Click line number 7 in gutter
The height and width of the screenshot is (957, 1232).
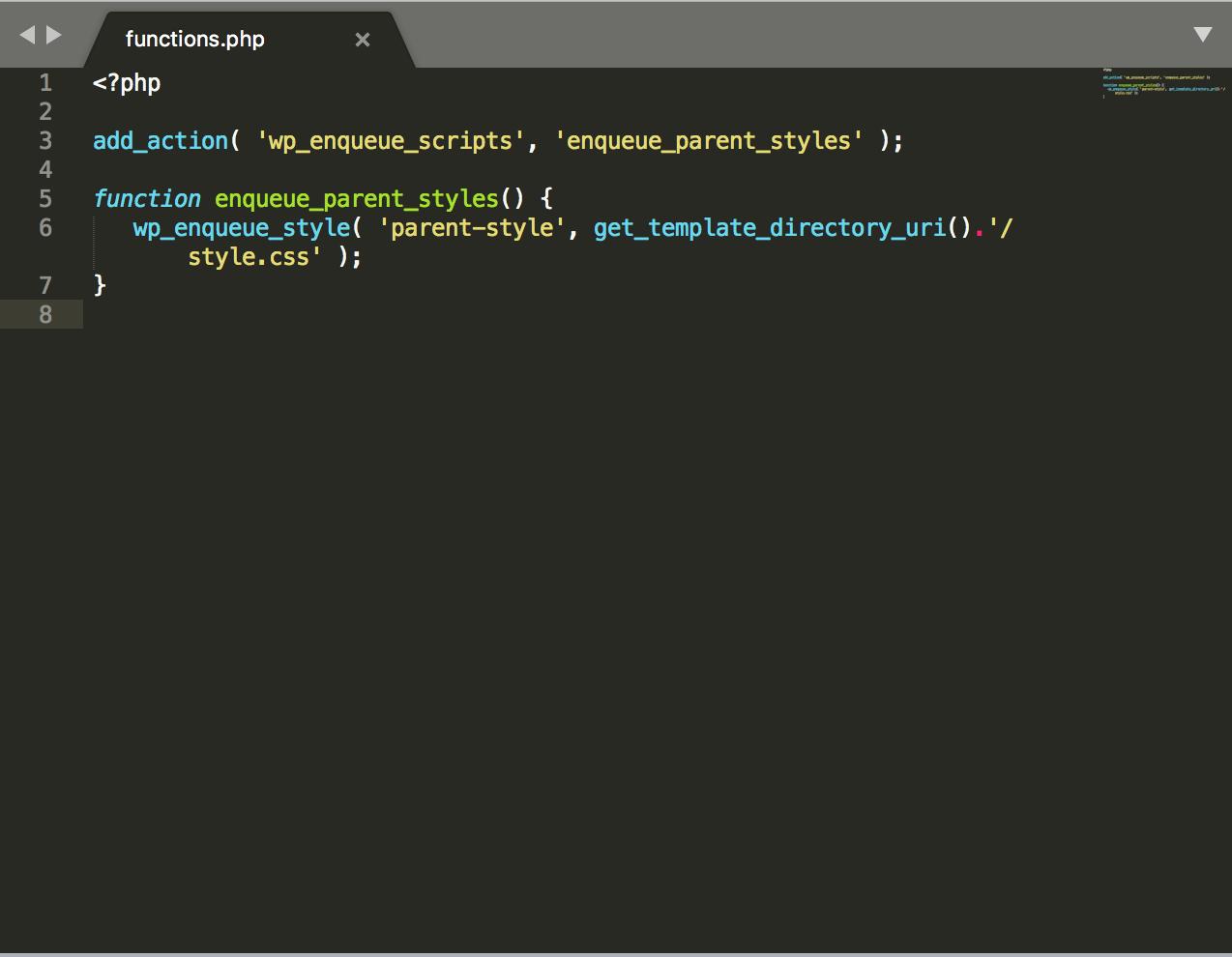click(x=45, y=286)
